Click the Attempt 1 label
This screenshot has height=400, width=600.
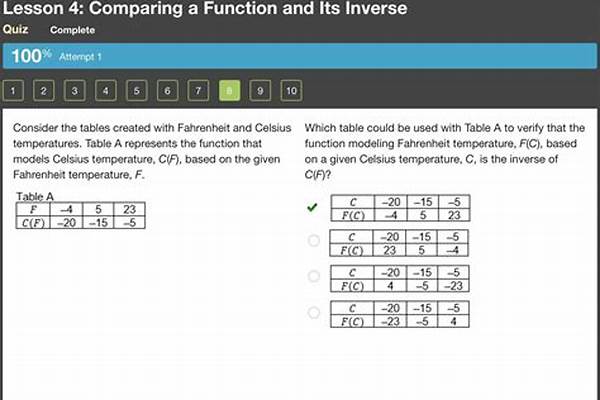tap(80, 57)
